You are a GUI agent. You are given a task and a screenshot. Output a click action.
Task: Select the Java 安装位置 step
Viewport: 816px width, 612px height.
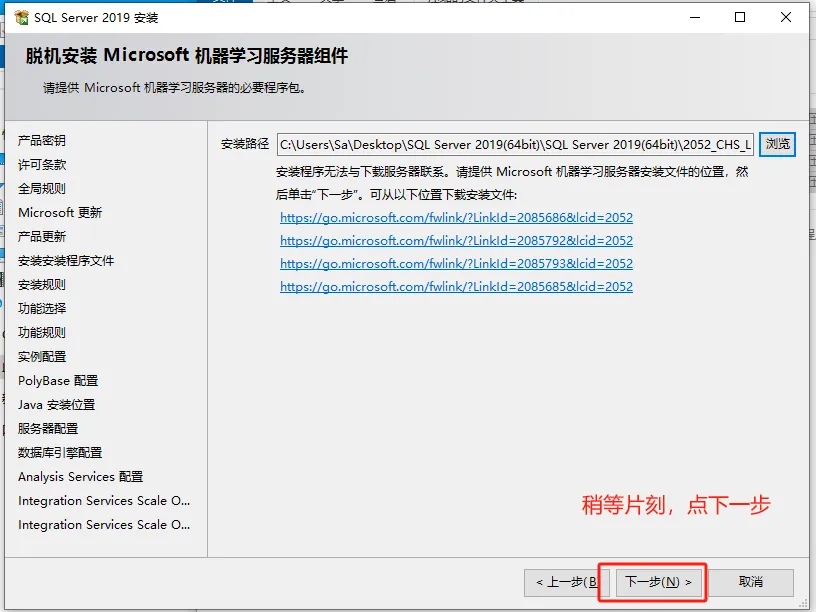[x=56, y=404]
